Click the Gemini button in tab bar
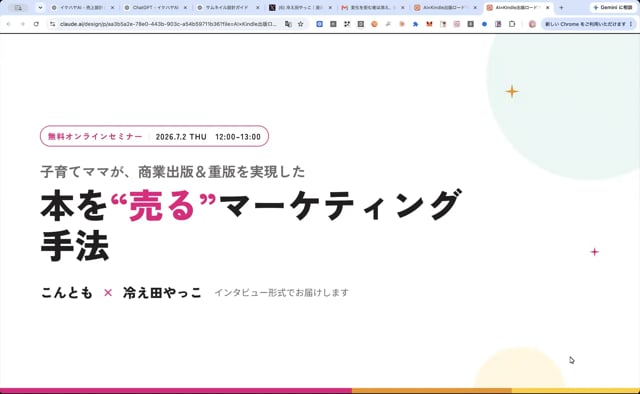640x394 pixels. [613, 7]
